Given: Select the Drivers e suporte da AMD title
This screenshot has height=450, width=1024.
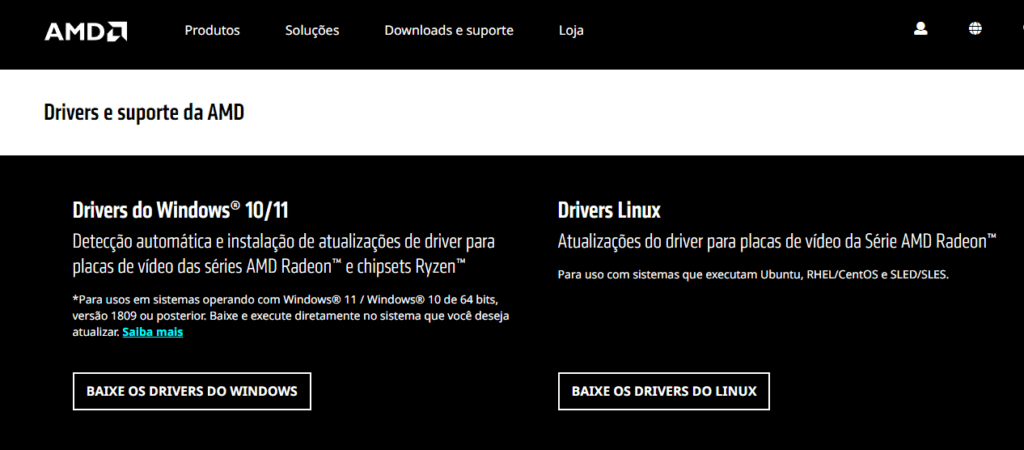Looking at the screenshot, I should coord(144,112).
